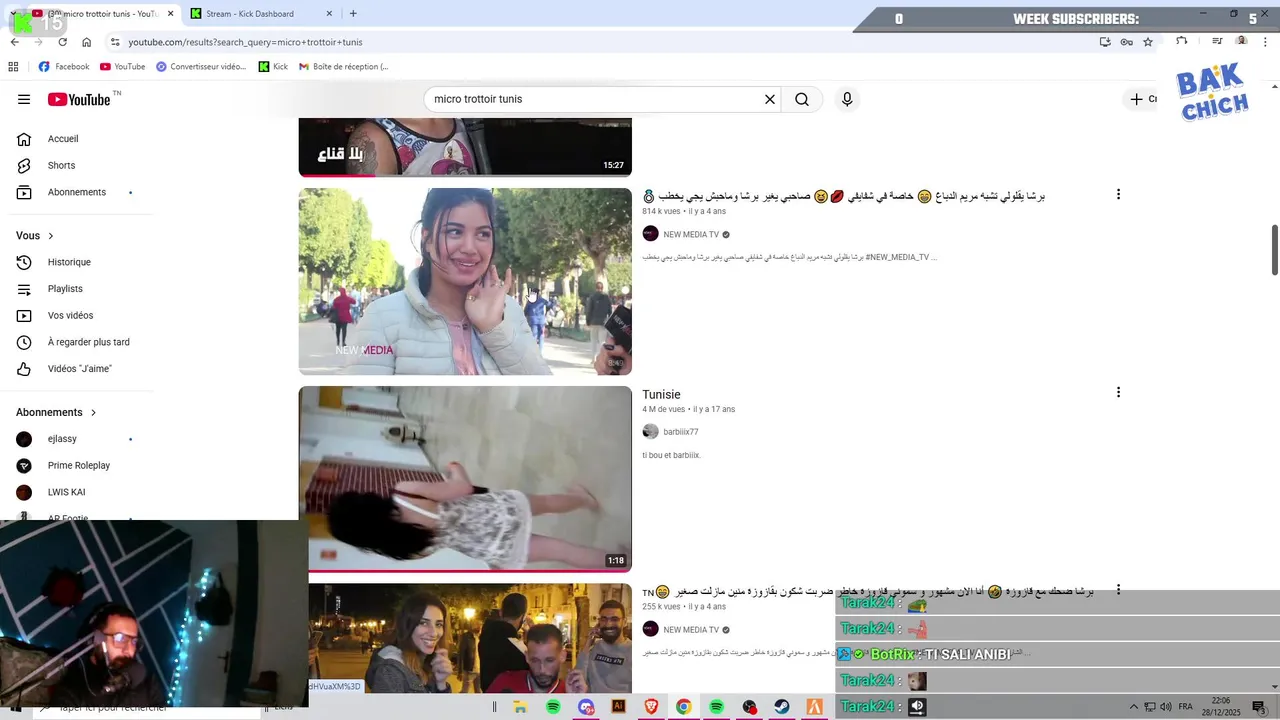The image size is (1280, 720).
Task: Open Vidéos "J'aime" playlist
Action: tap(80, 369)
